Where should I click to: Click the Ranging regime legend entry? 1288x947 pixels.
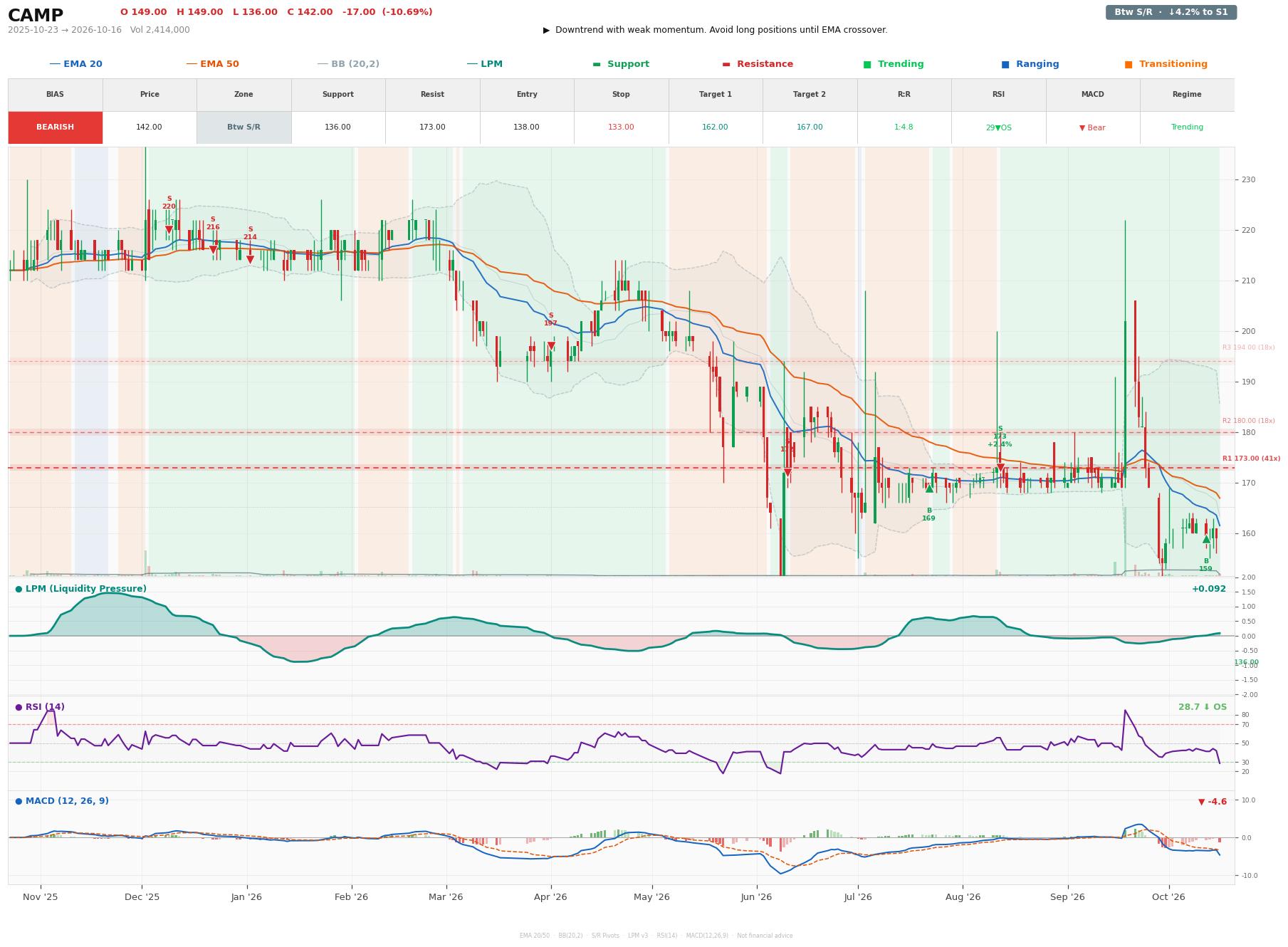point(1030,64)
